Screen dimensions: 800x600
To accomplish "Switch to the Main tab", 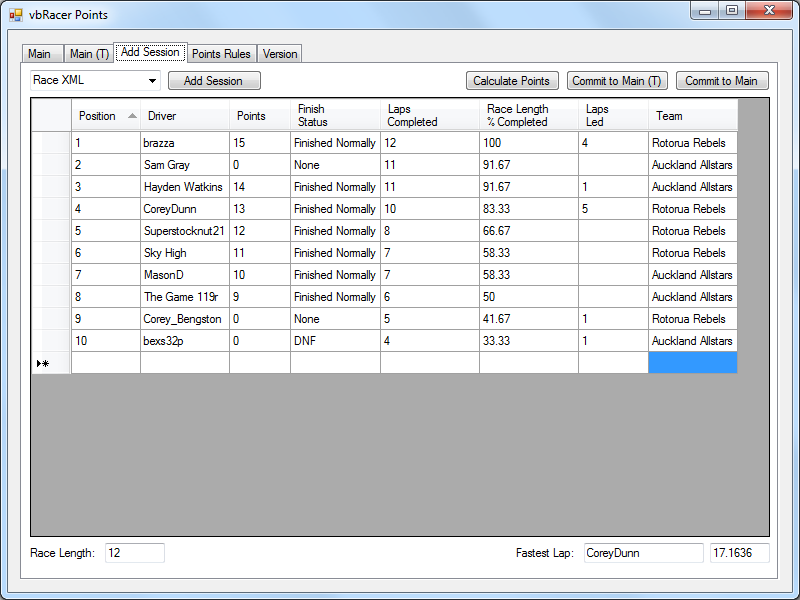I will click(40, 54).
